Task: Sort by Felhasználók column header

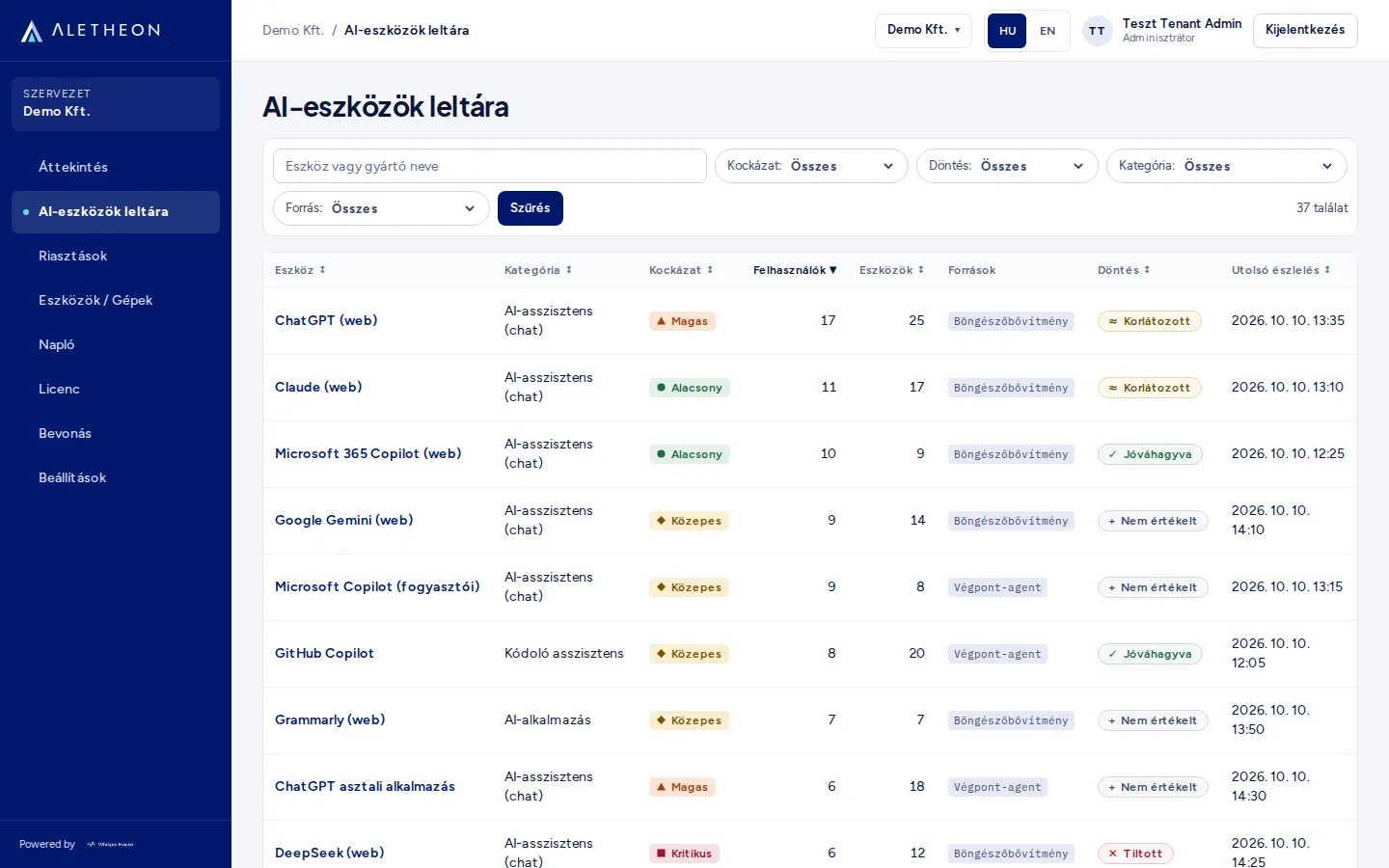Action: pyautogui.click(x=795, y=270)
